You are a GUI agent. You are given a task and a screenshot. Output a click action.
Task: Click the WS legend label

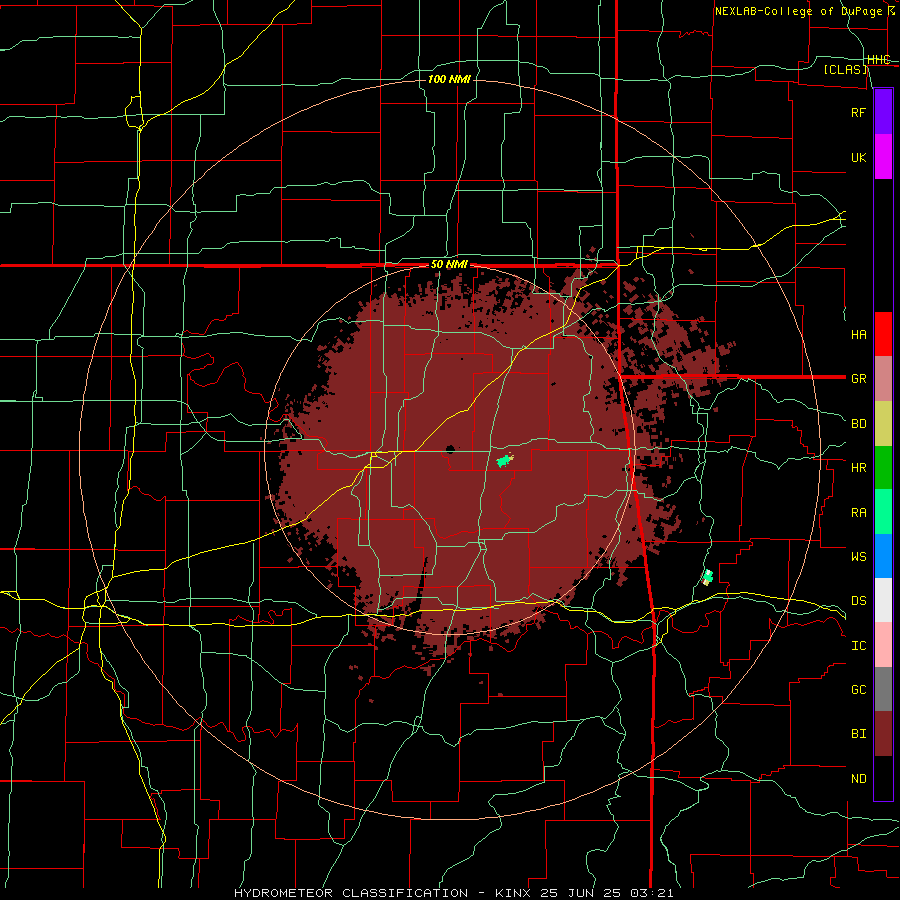(858, 557)
